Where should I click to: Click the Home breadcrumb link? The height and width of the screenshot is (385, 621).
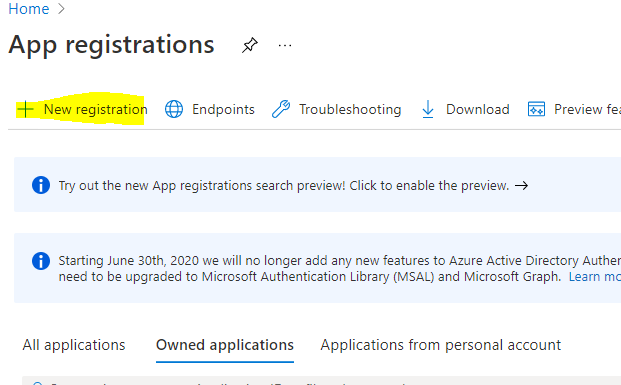click(29, 8)
